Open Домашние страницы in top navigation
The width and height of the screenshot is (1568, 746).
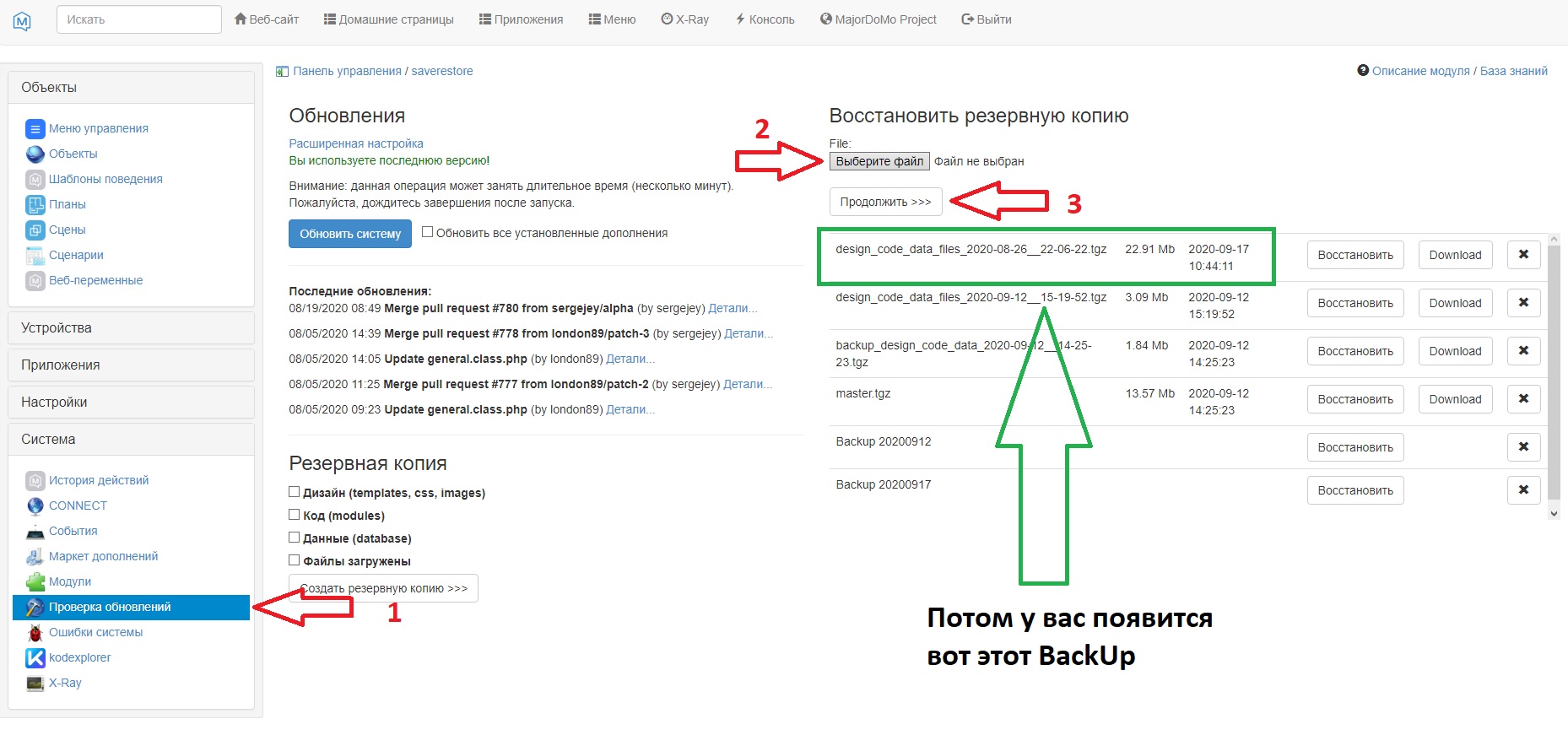388,19
